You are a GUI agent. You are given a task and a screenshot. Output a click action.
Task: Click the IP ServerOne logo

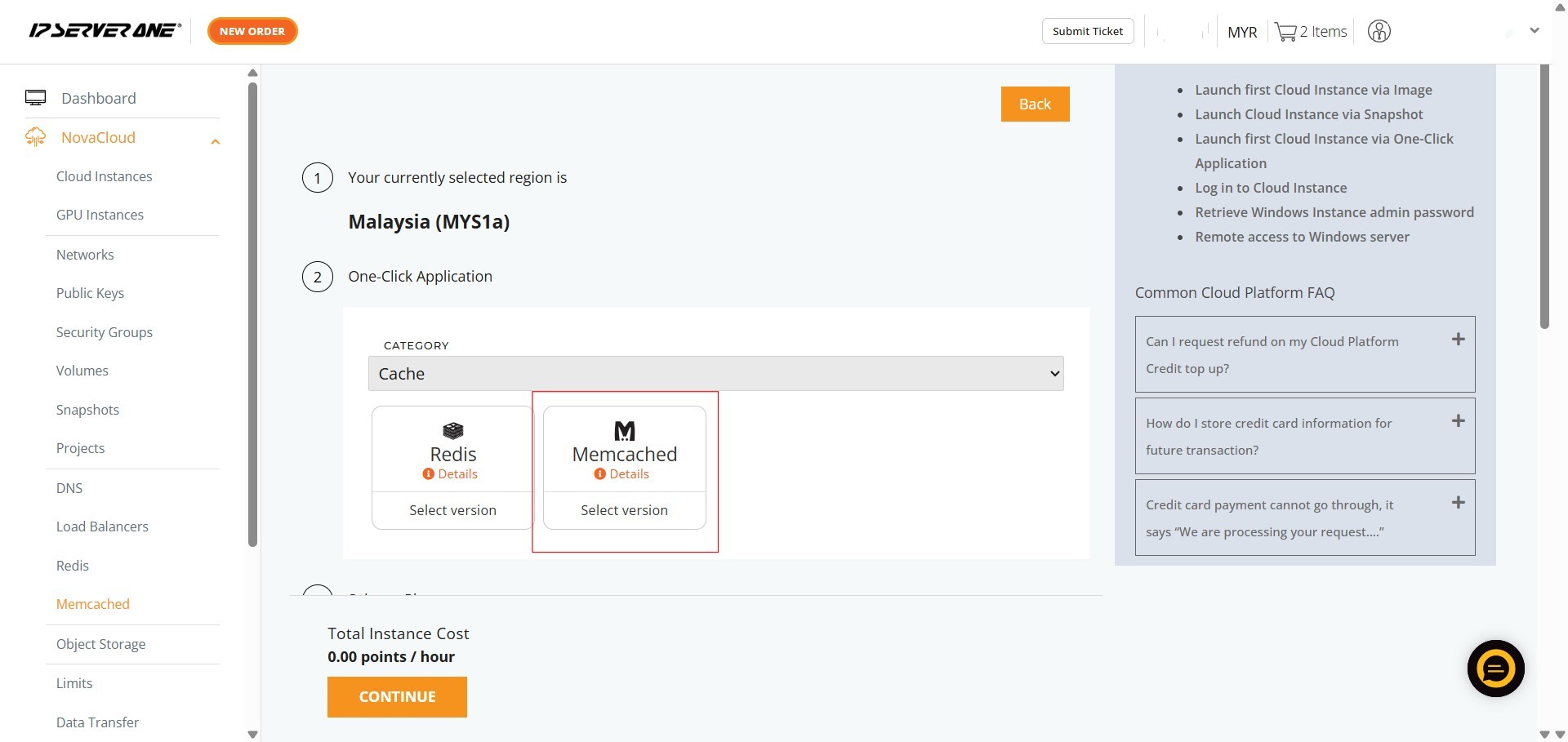(105, 31)
